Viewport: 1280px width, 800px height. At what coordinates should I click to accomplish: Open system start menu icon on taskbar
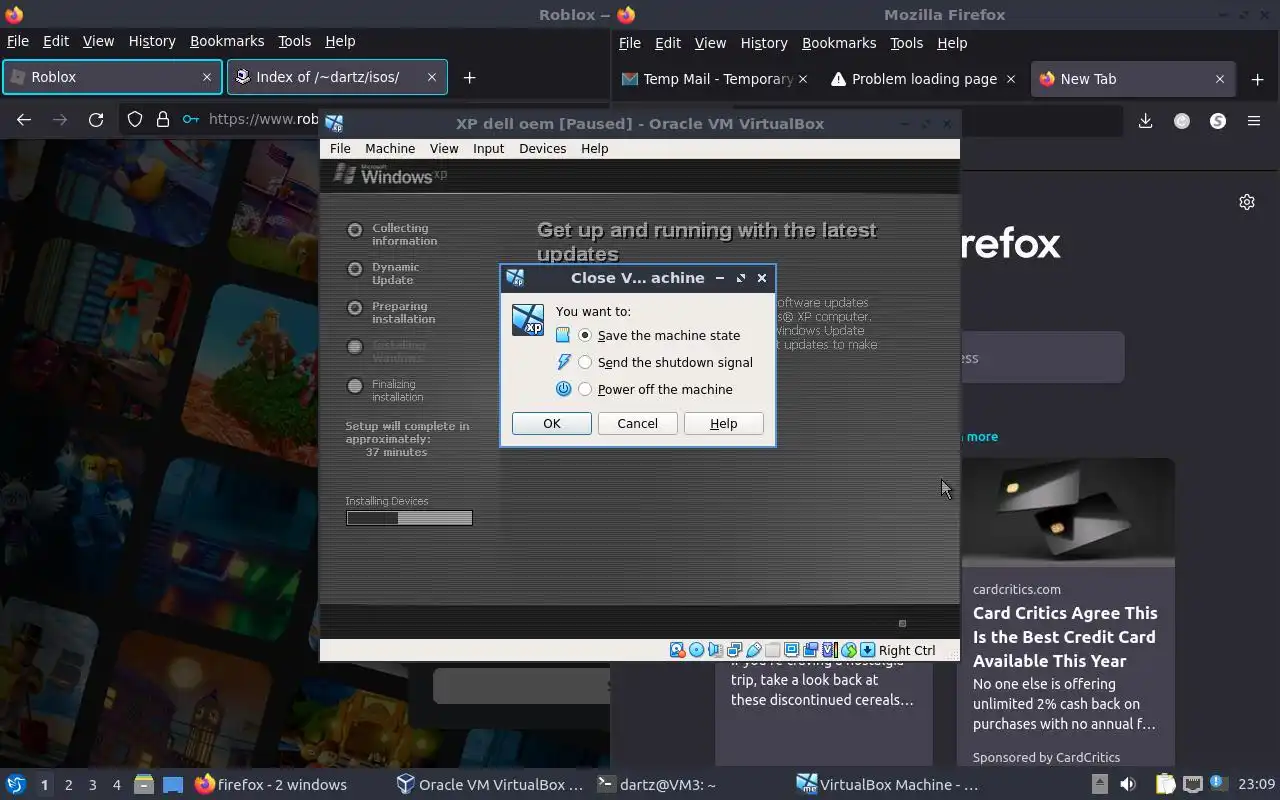pyautogui.click(x=16, y=784)
